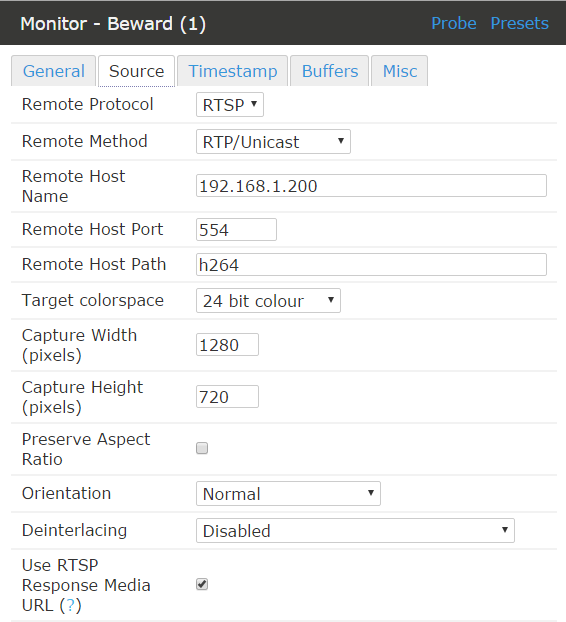Open the Target colorspace dropdown
Image resolution: width=566 pixels, height=622 pixels.
(268, 301)
